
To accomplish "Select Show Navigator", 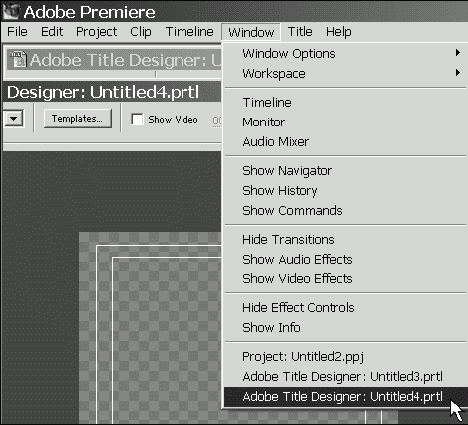I will 345,171.
